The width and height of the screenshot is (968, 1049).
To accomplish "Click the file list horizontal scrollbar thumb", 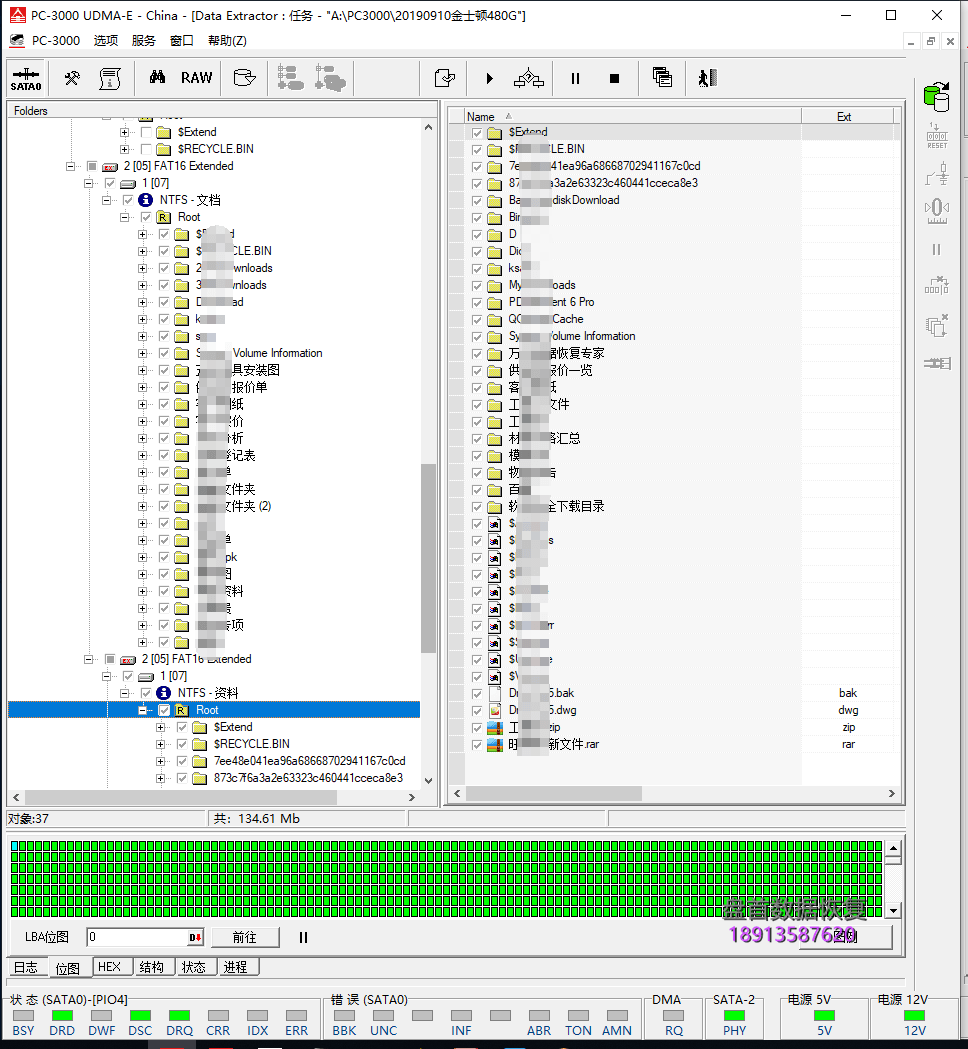I will (554, 793).
